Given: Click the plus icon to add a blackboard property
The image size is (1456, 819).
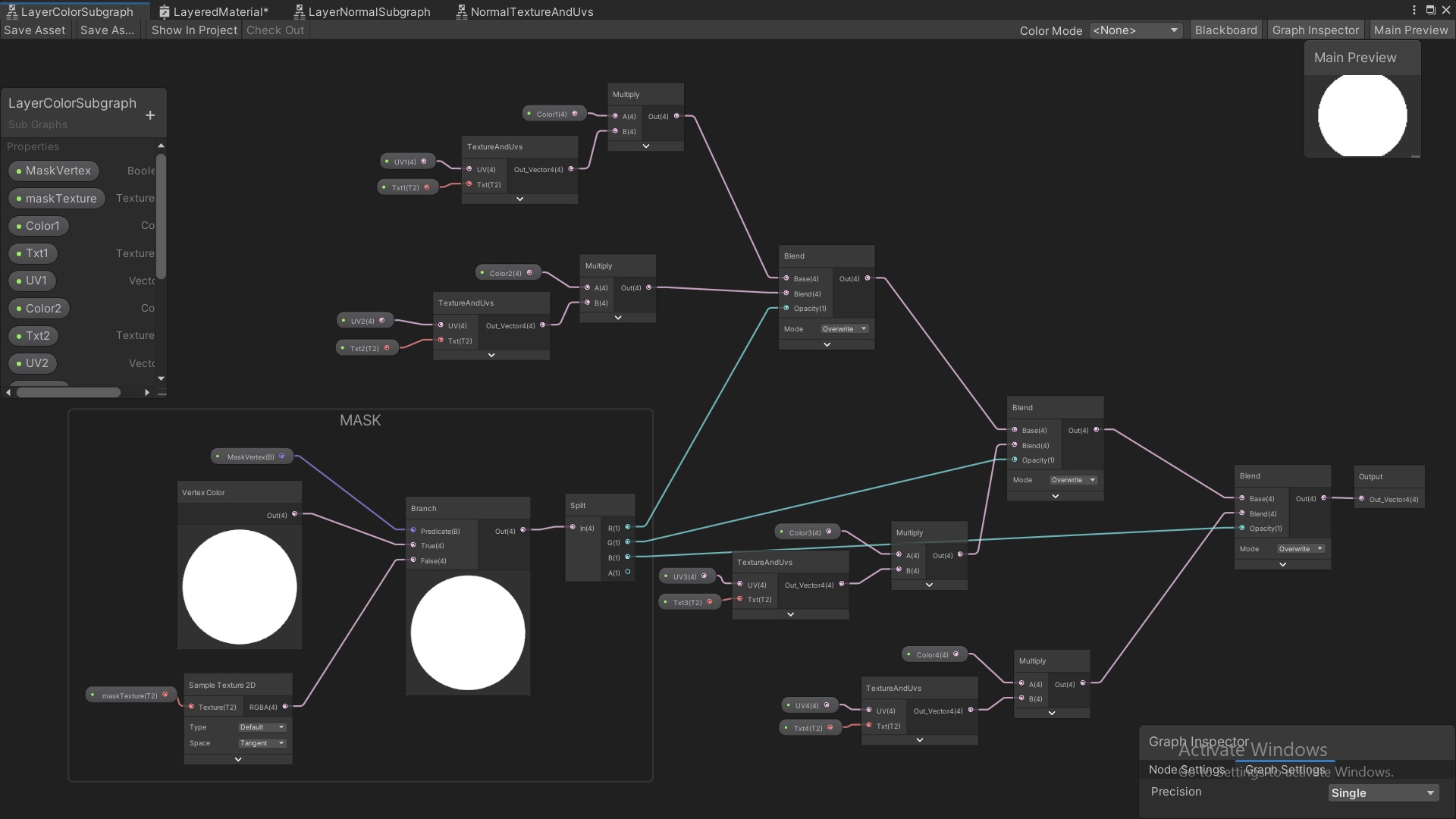Looking at the screenshot, I should pyautogui.click(x=150, y=115).
